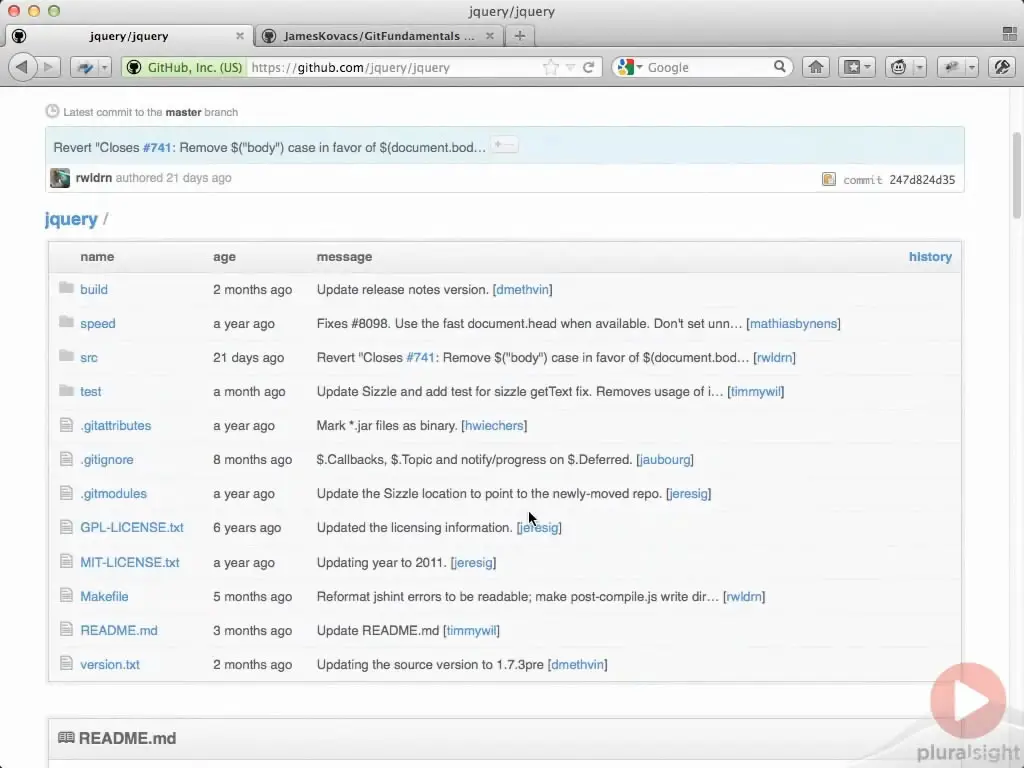Open the src folder link
The width and height of the screenshot is (1024, 768).
coord(89,357)
